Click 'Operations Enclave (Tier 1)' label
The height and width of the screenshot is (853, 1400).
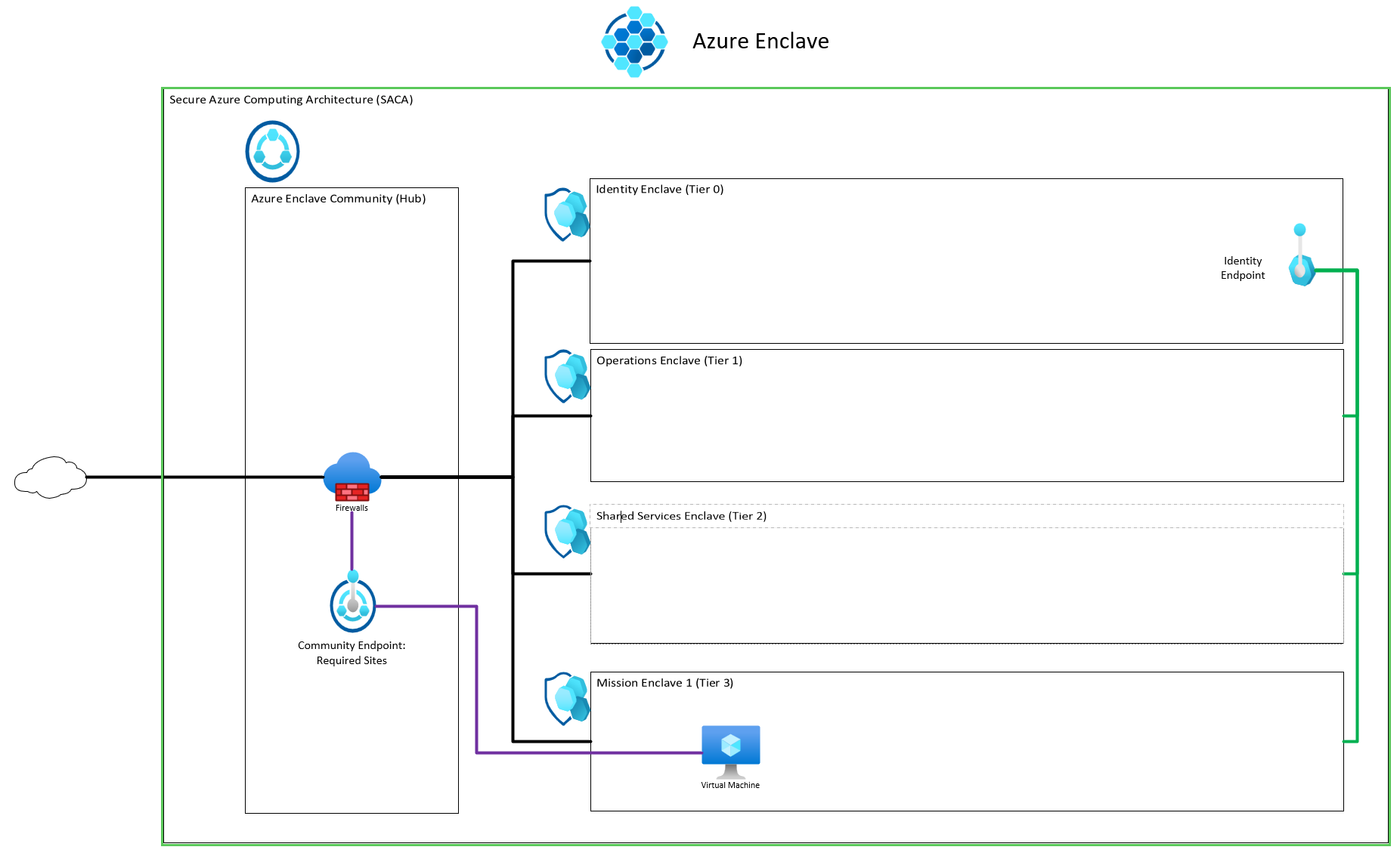coord(670,361)
